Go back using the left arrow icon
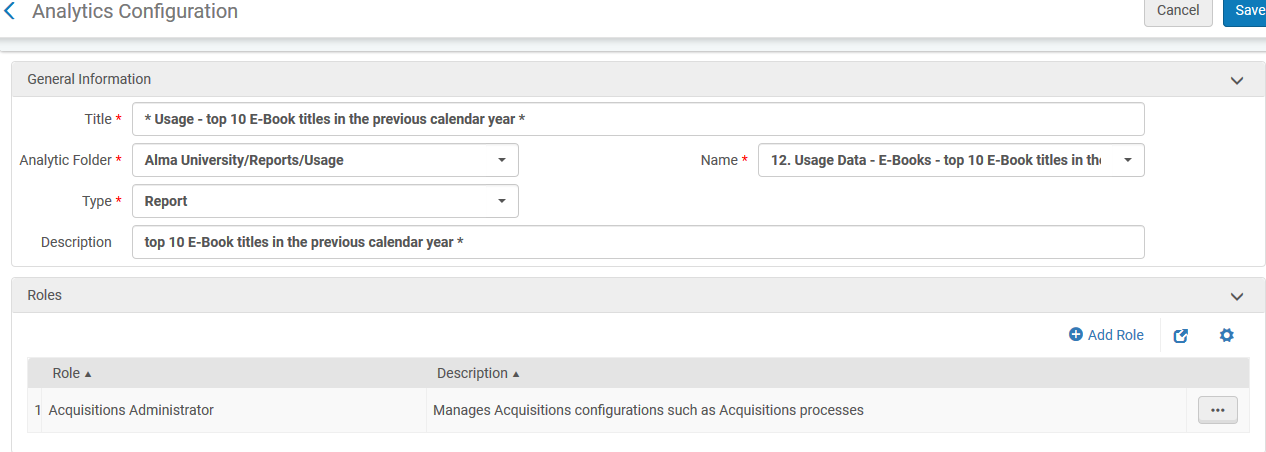Viewport: 1266px width, 452px height. pyautogui.click(x=10, y=12)
